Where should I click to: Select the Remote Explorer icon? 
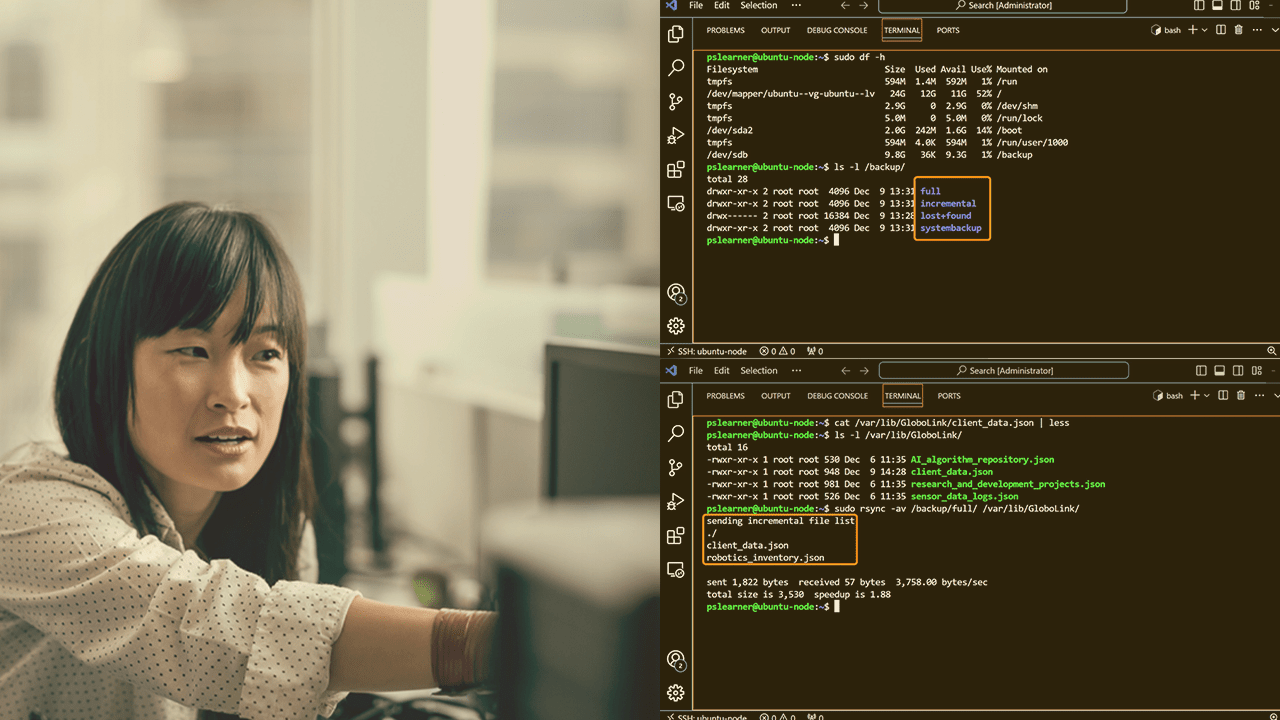[x=675, y=204]
